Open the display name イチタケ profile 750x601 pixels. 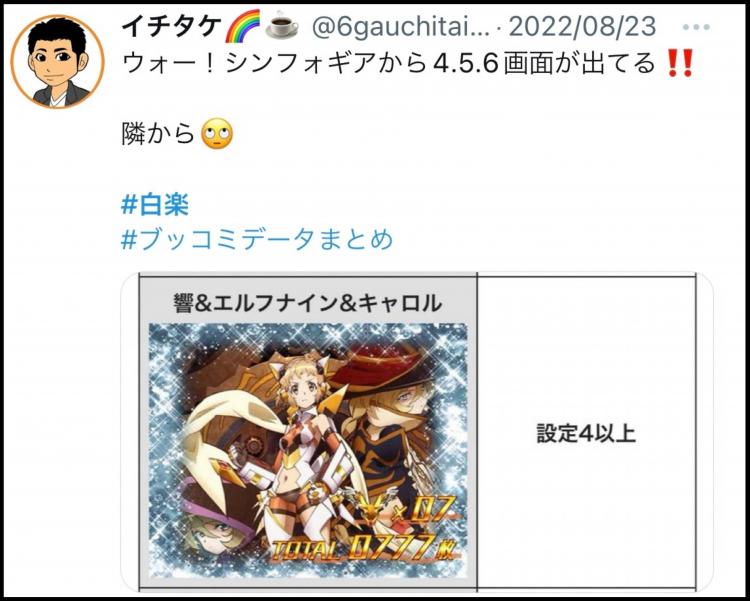point(171,26)
